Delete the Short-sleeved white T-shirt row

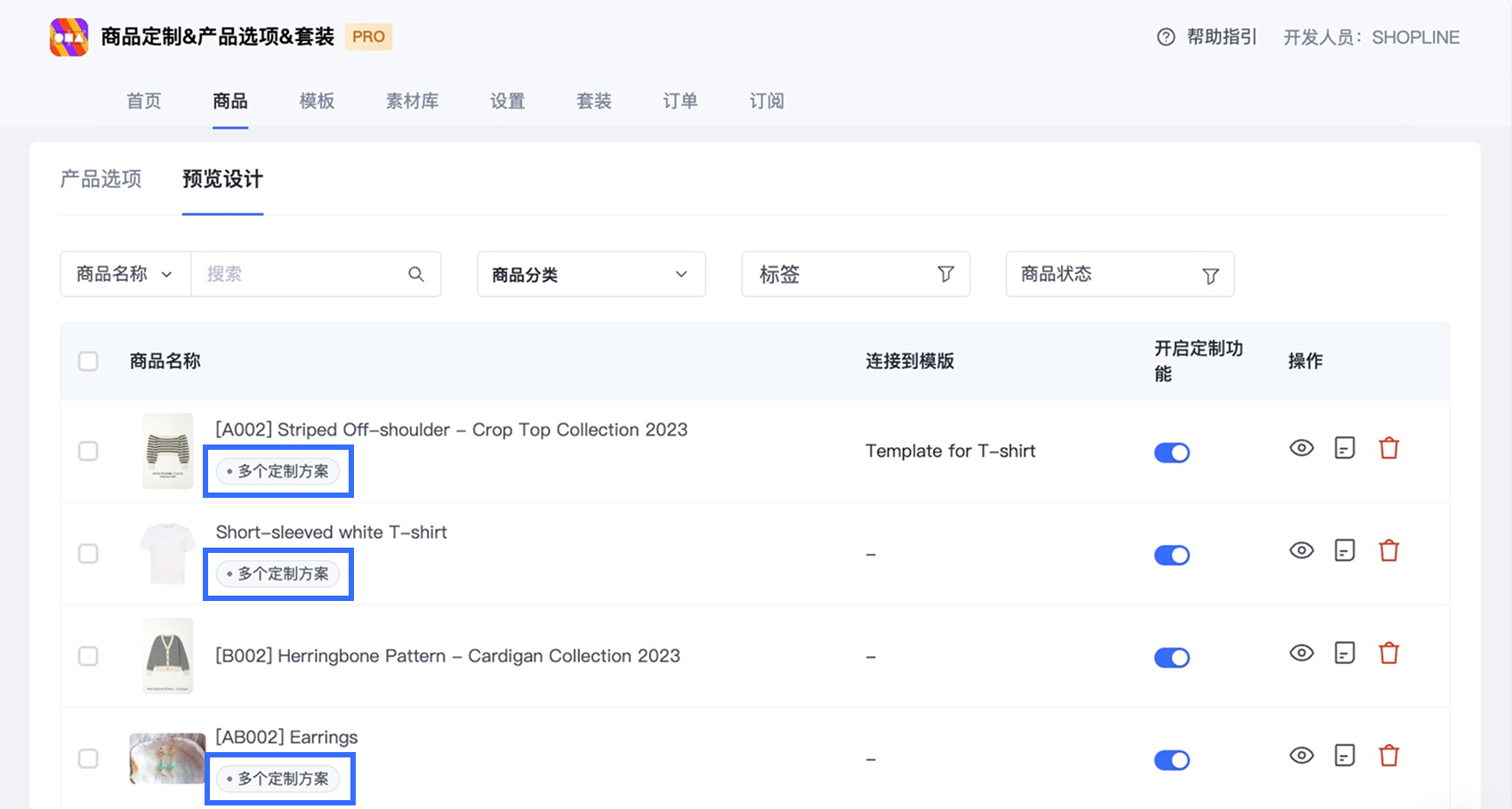1388,551
